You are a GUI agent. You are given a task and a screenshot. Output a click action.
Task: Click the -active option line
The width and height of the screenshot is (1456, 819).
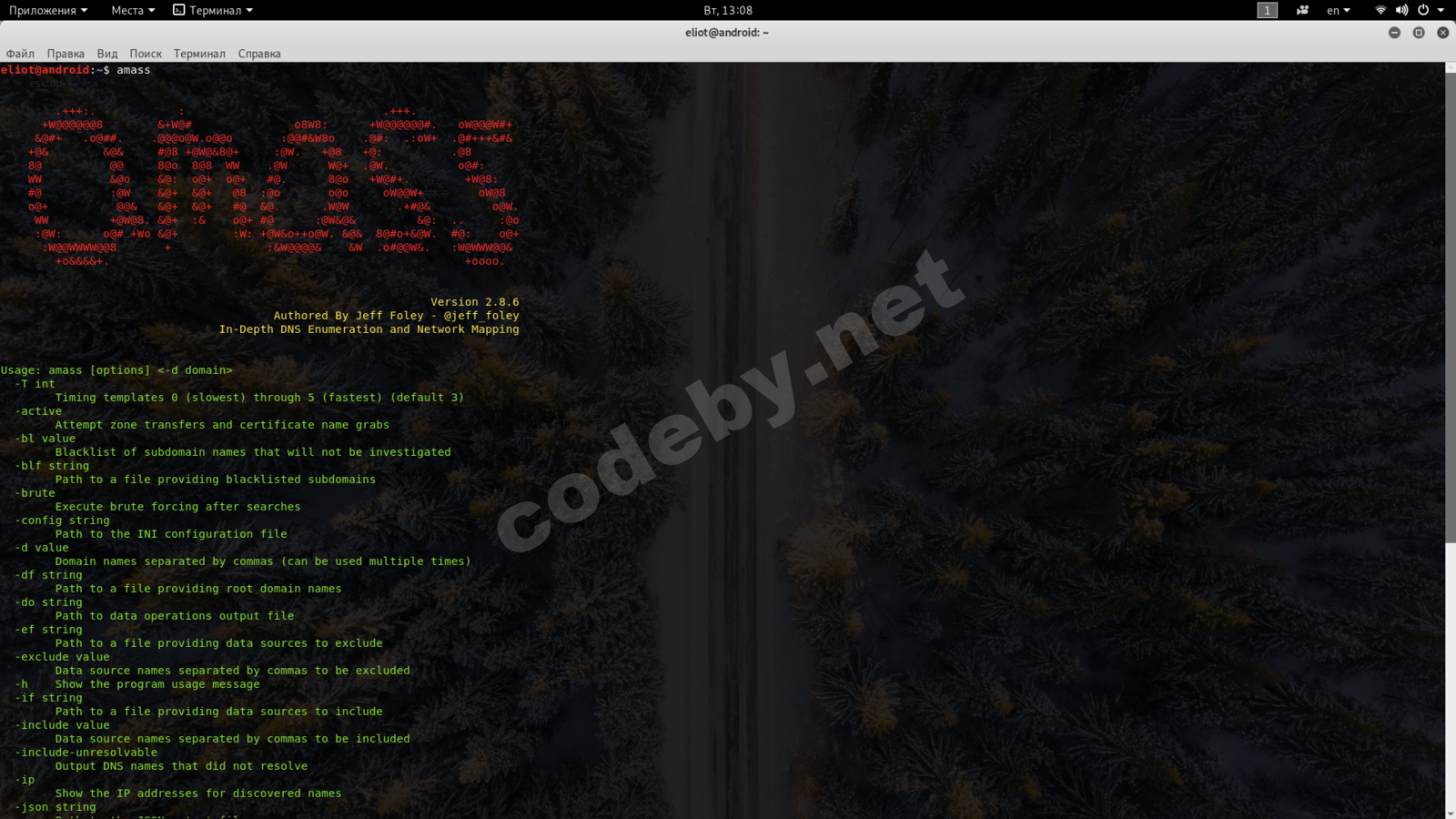point(38,411)
